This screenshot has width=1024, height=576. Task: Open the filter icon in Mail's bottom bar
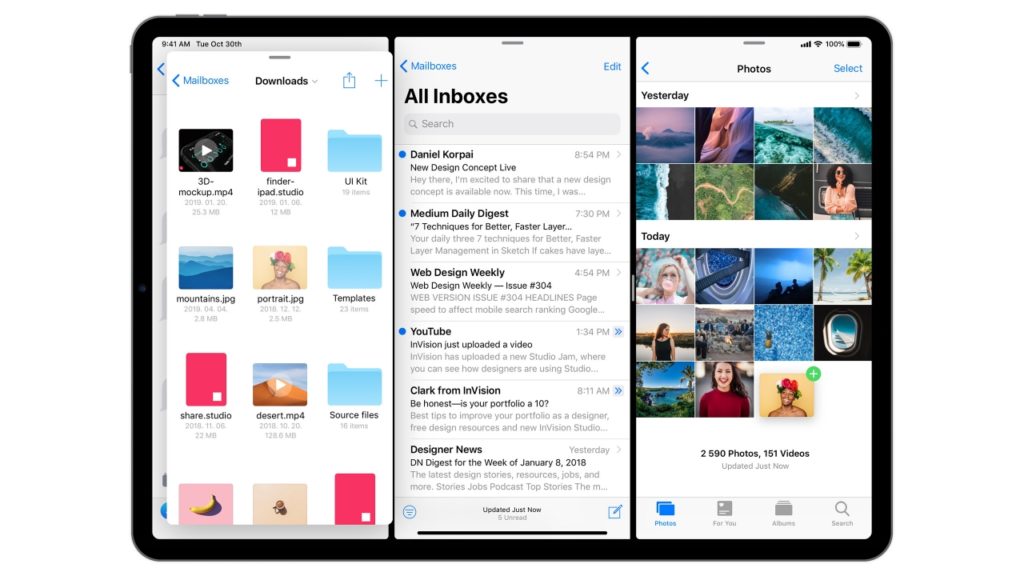(409, 511)
